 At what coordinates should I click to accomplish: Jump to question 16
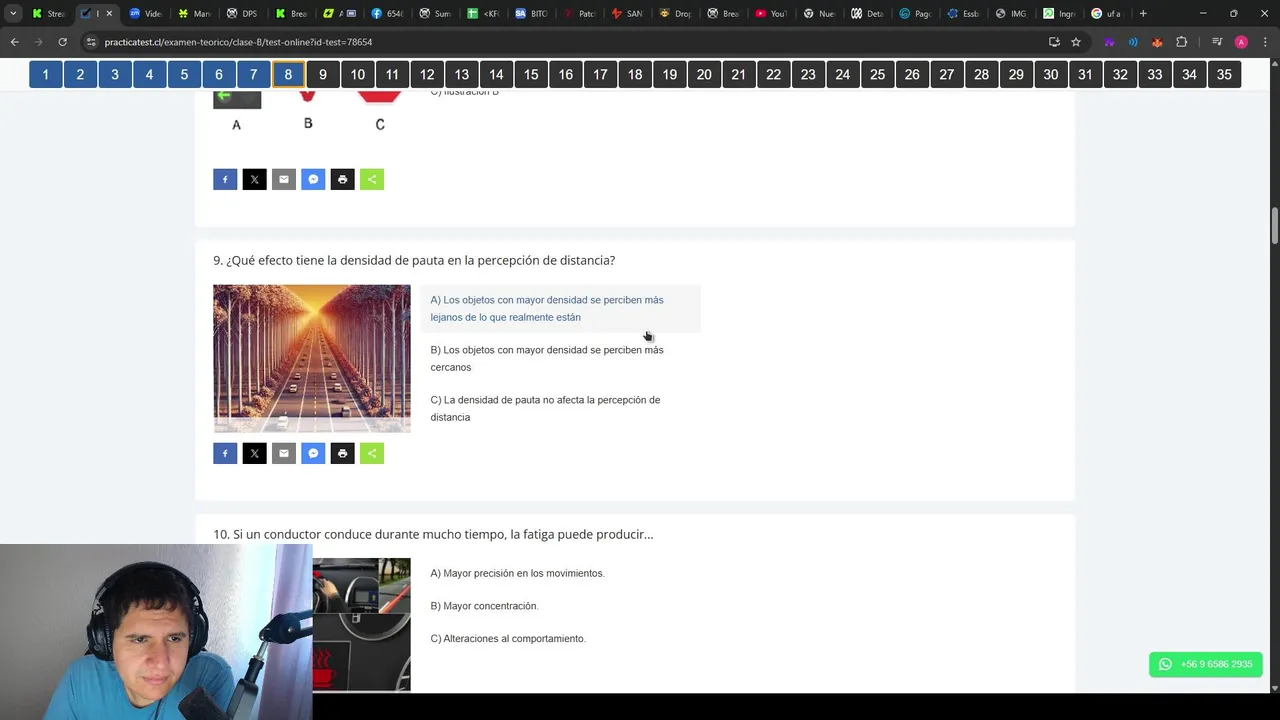[x=565, y=74]
